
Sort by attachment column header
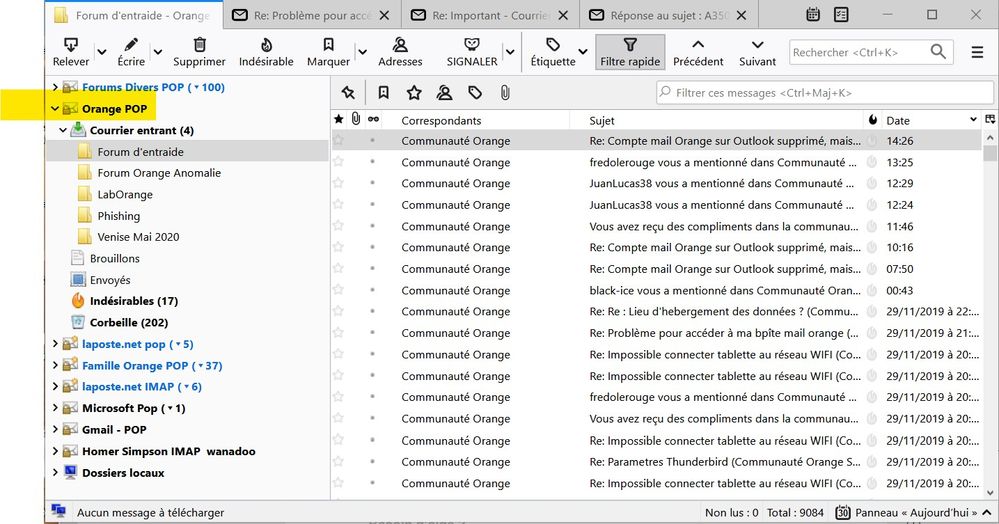356,119
